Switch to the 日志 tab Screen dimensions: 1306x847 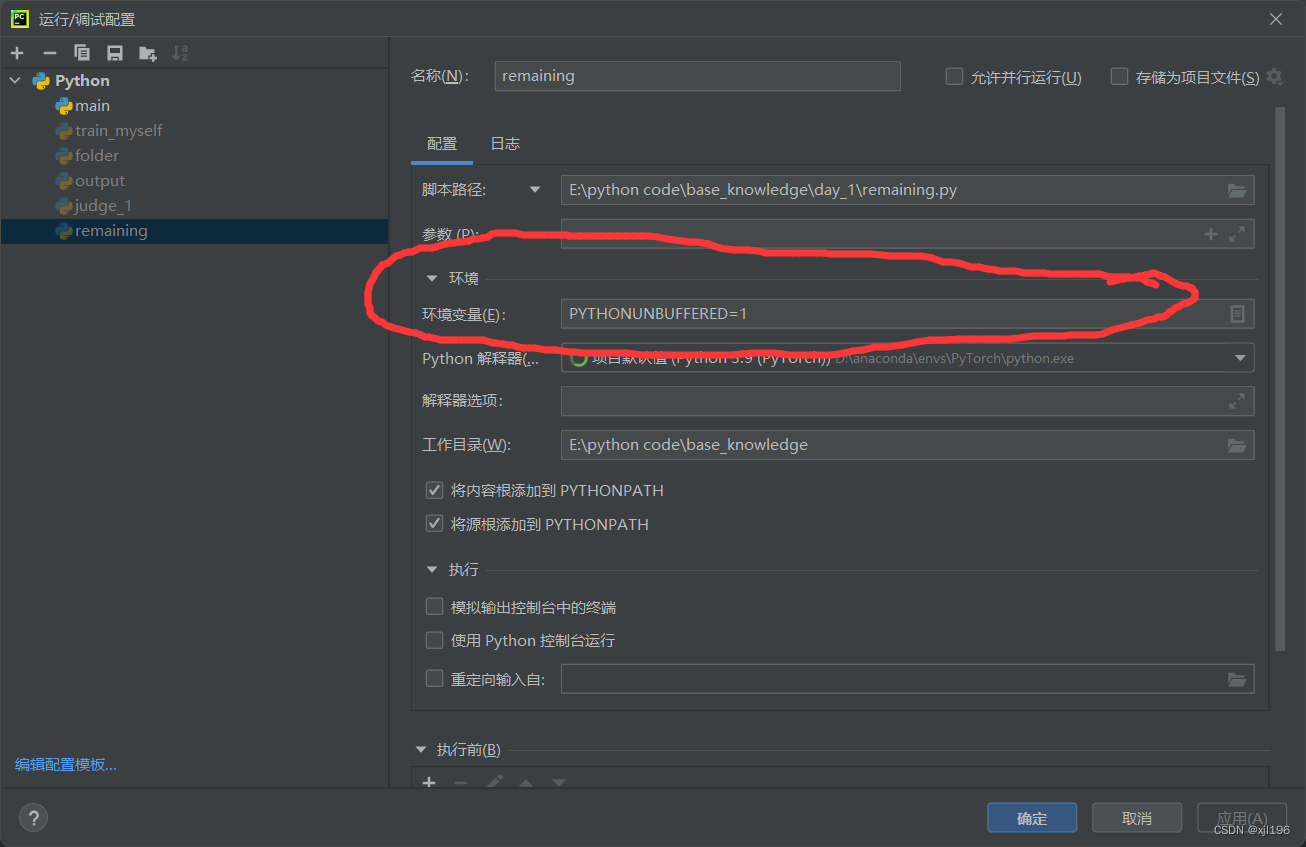tap(505, 144)
